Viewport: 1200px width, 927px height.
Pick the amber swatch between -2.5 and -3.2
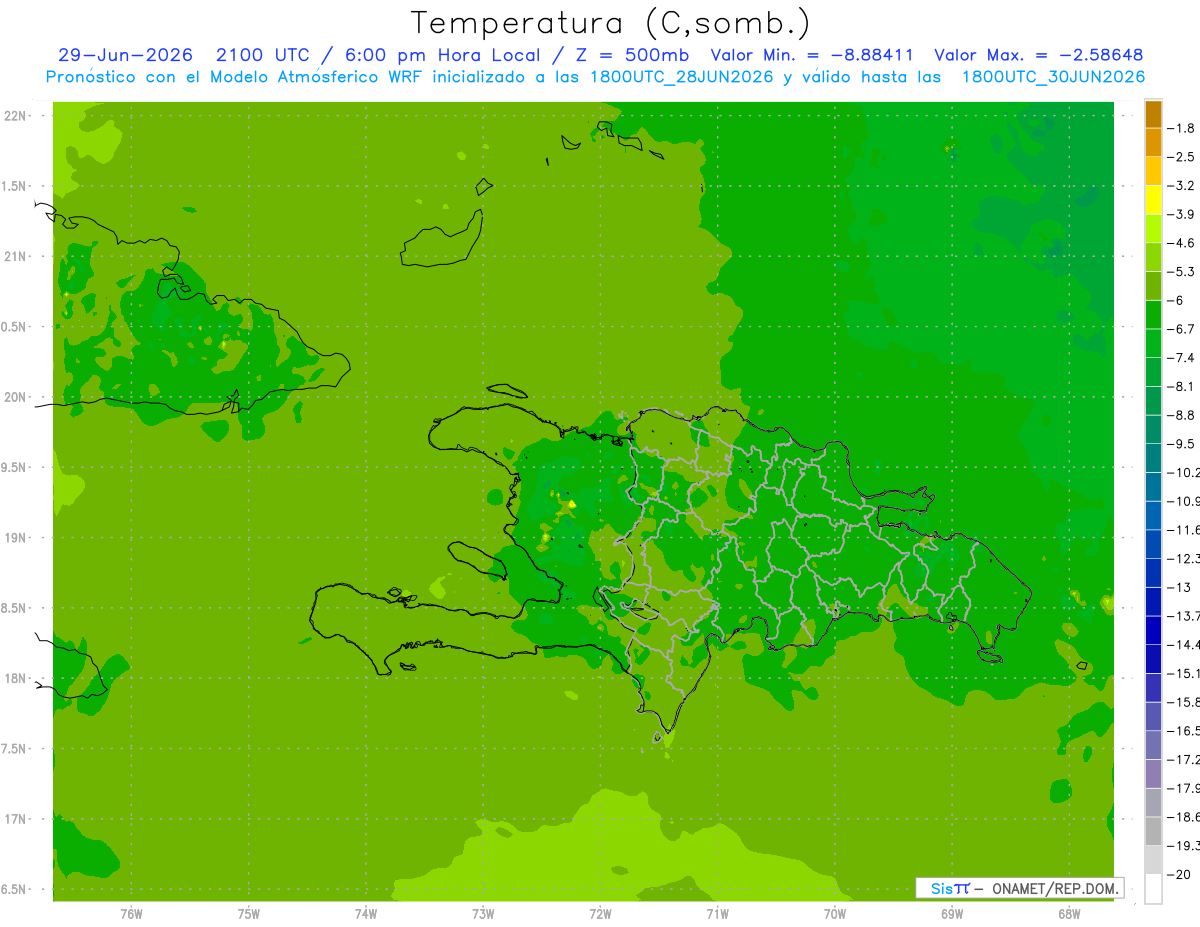(1153, 171)
